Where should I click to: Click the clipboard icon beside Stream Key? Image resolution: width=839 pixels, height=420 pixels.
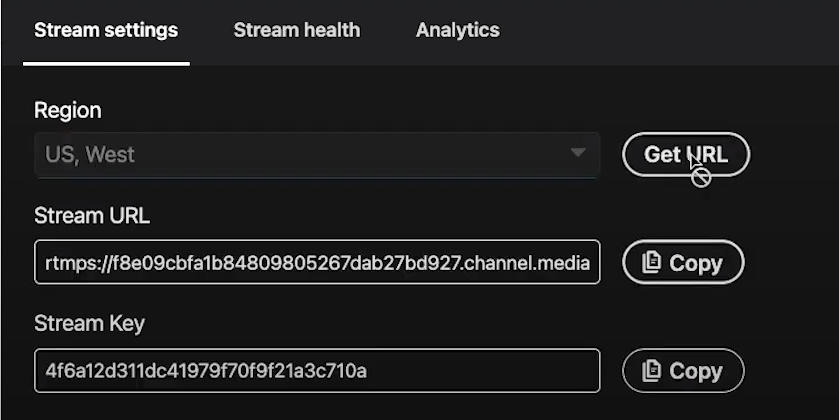point(651,371)
